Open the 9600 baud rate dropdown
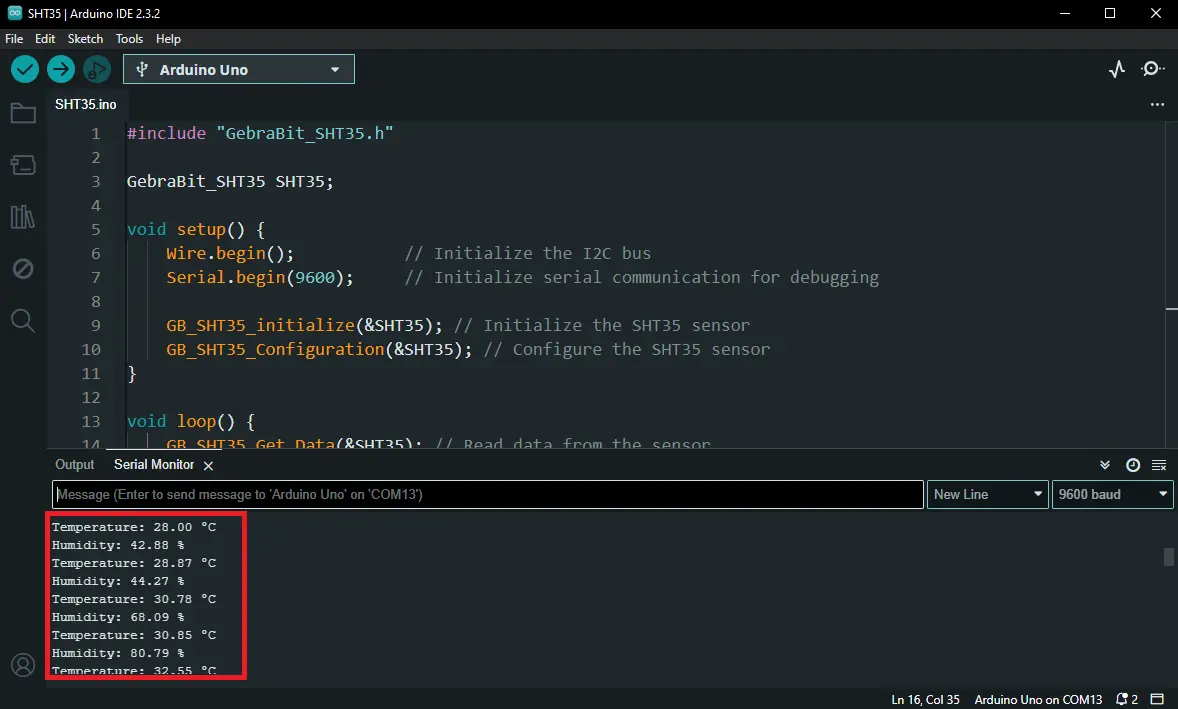The height and width of the screenshot is (709, 1178). click(1112, 494)
